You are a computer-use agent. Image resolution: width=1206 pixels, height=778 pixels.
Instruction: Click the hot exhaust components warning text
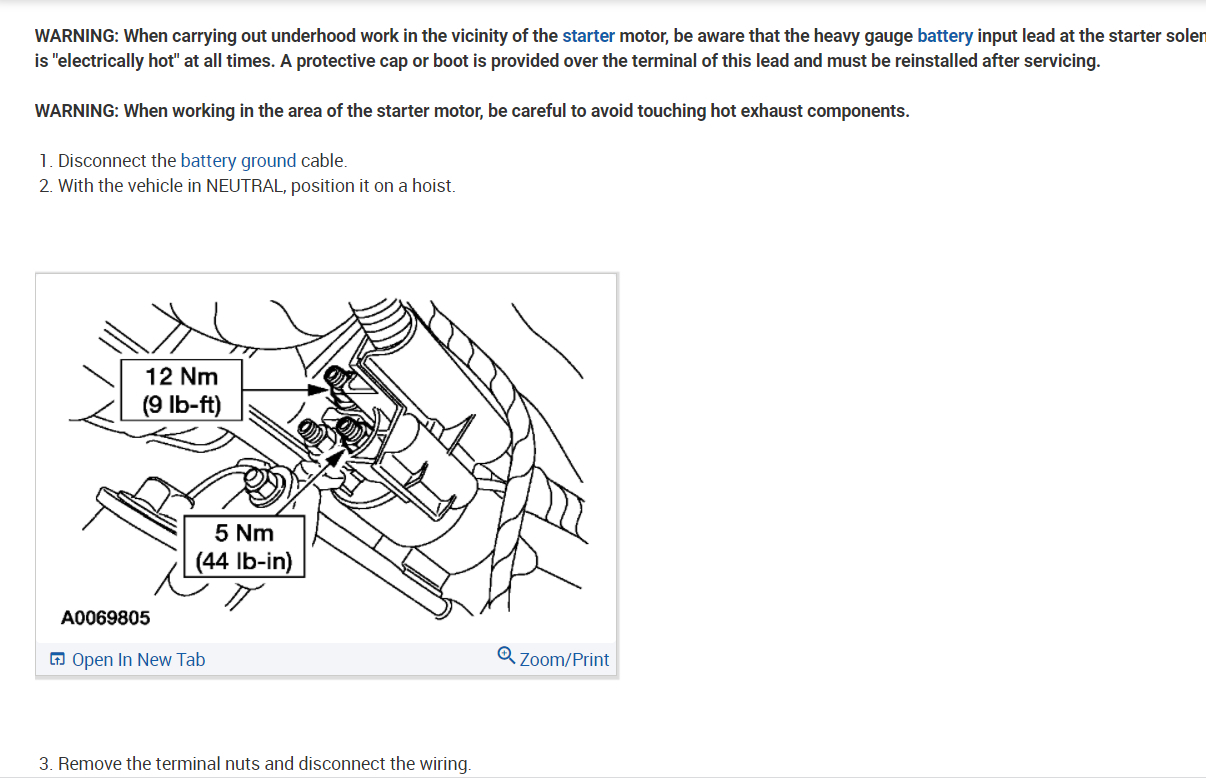472,110
